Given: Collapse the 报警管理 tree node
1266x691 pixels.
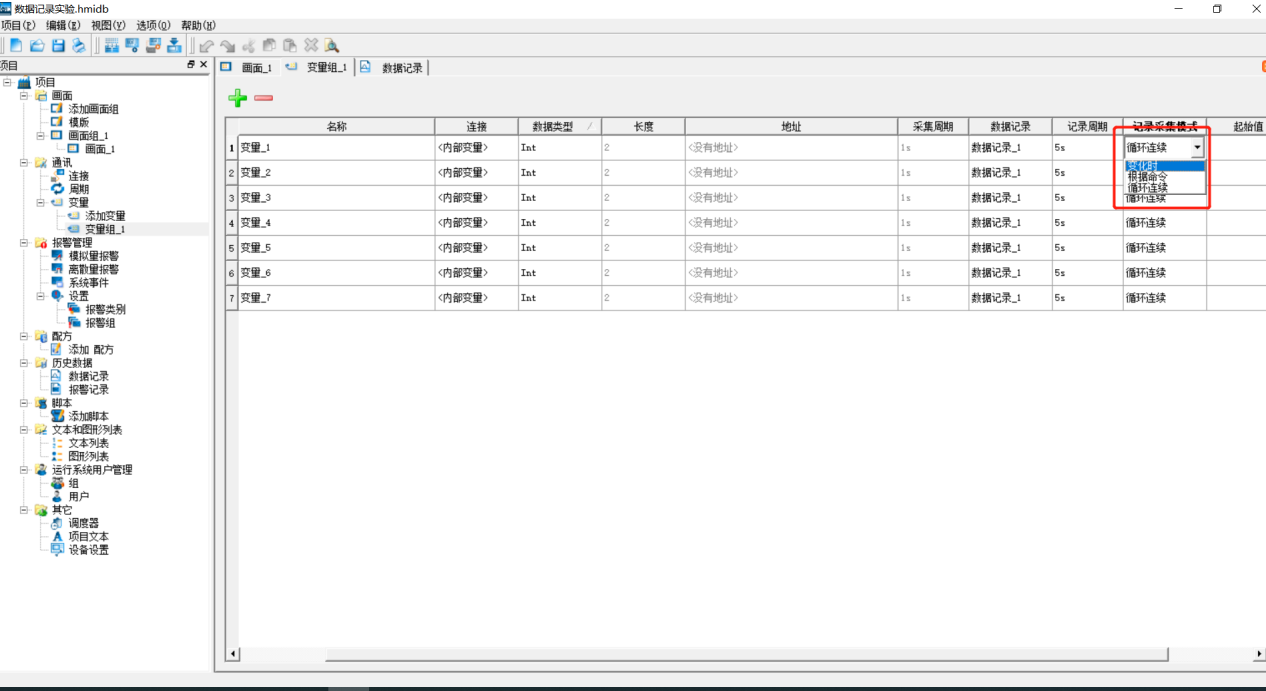Looking at the screenshot, I should coord(24,242).
